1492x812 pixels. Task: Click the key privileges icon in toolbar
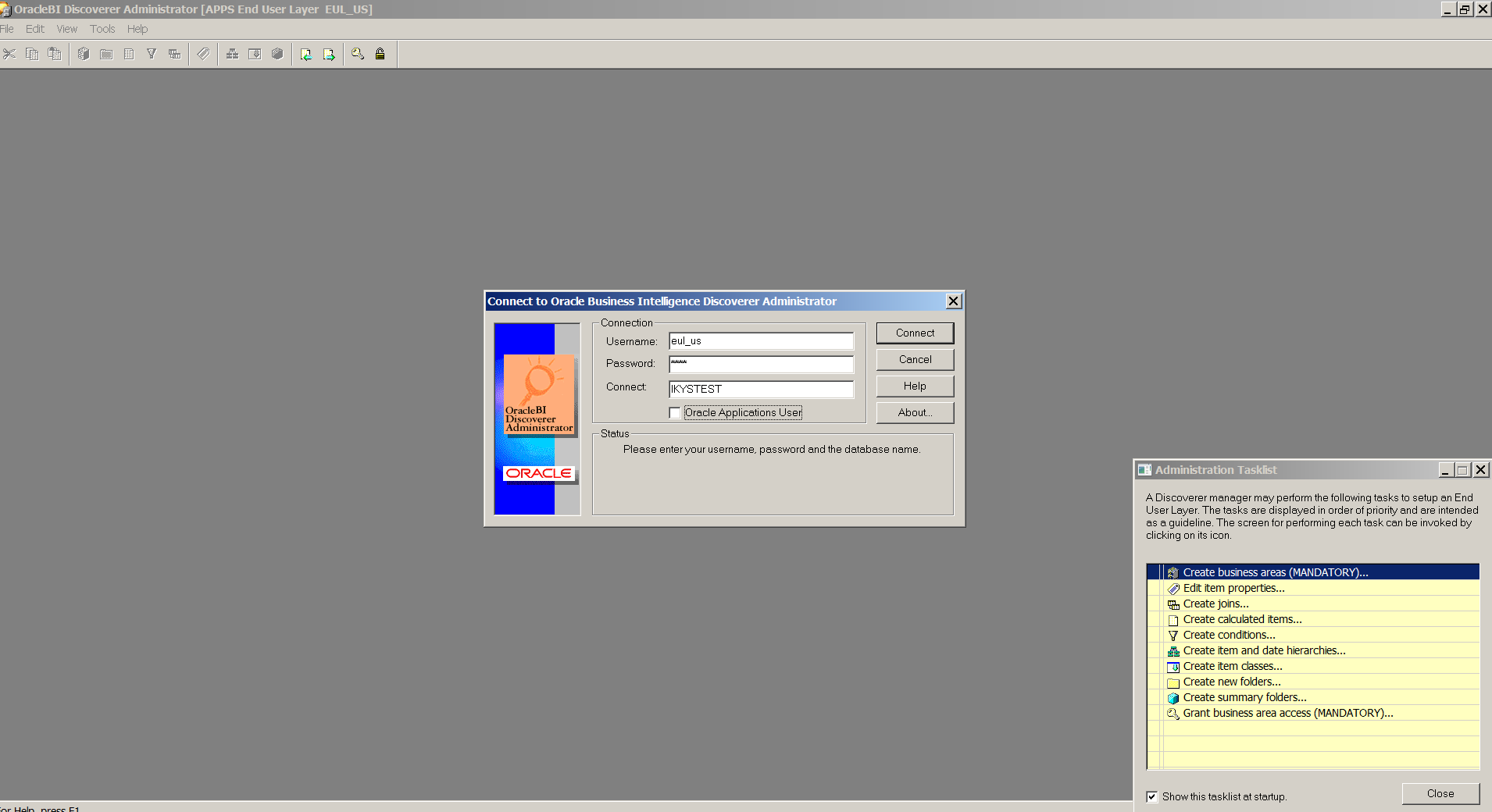358,54
